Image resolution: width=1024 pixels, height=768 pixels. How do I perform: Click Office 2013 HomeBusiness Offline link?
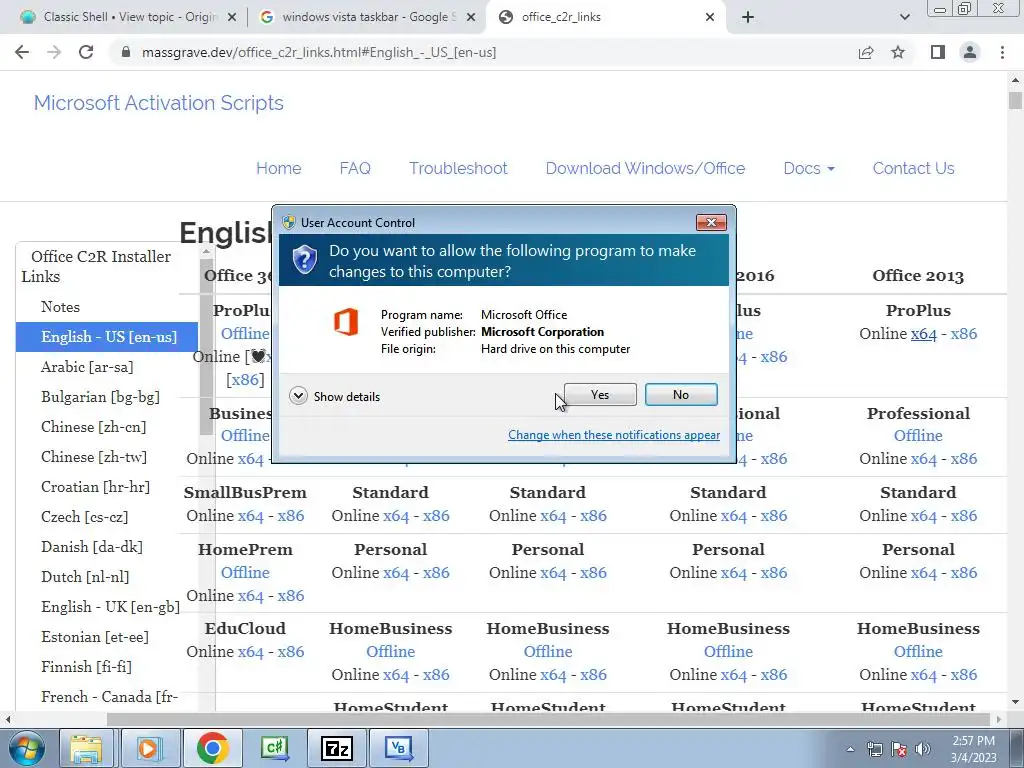point(918,652)
